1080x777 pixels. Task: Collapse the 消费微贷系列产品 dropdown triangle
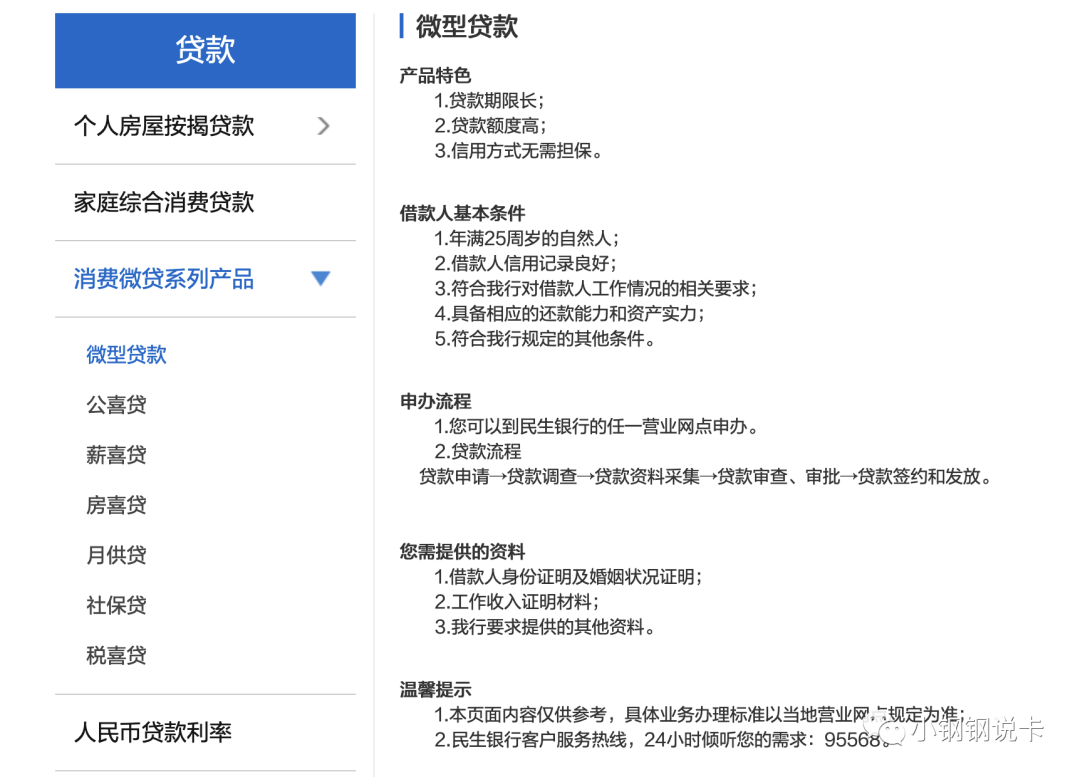point(320,278)
